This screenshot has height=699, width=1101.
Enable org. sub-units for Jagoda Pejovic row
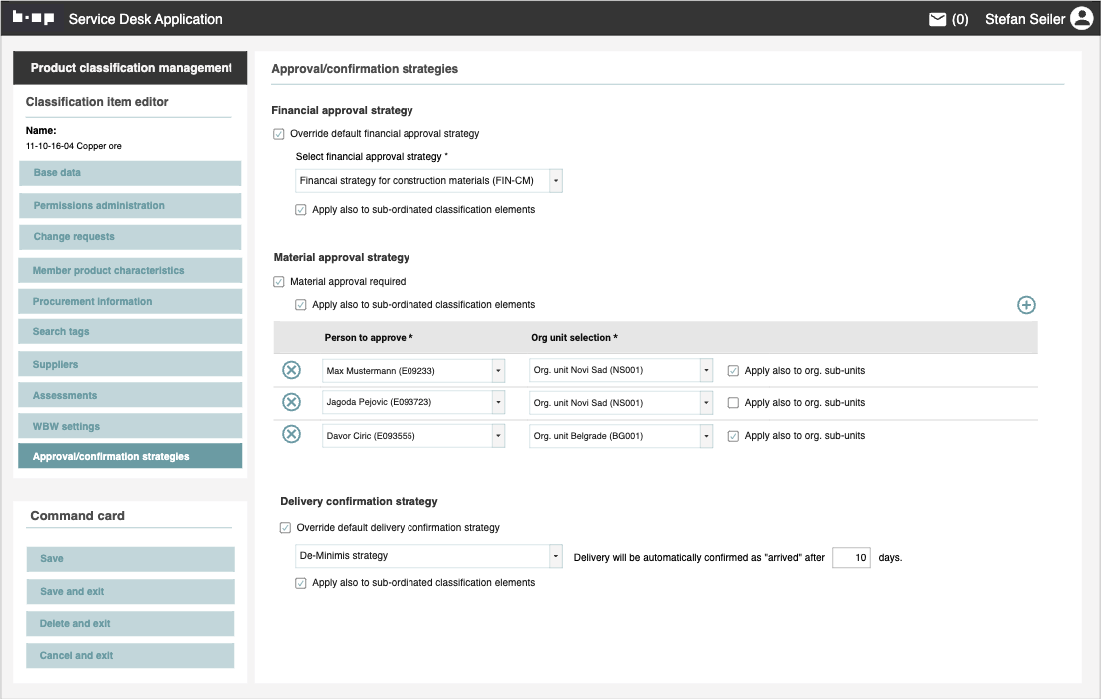point(733,403)
